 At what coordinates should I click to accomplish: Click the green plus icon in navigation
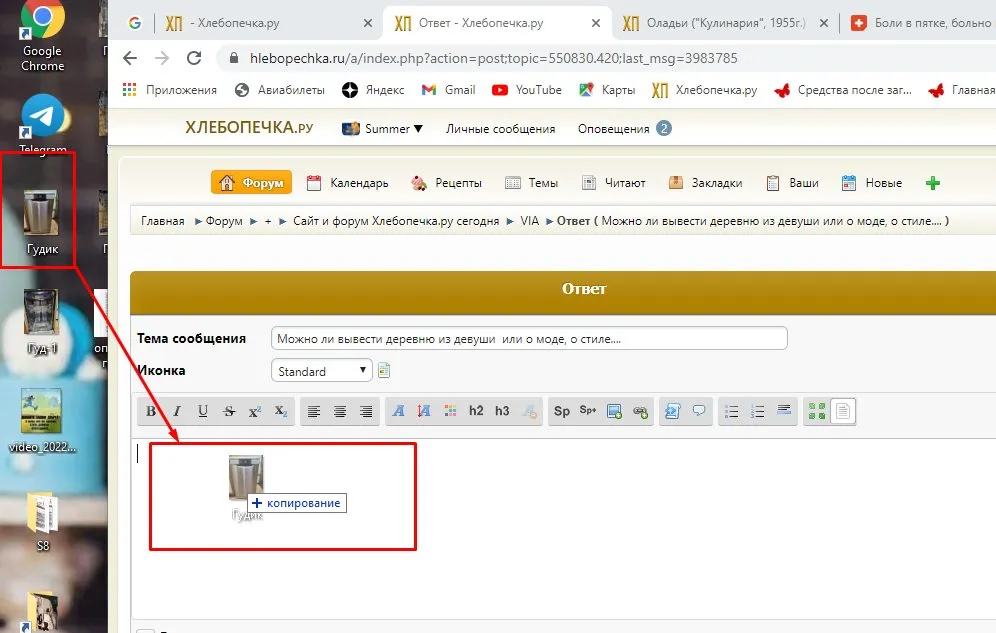933,183
